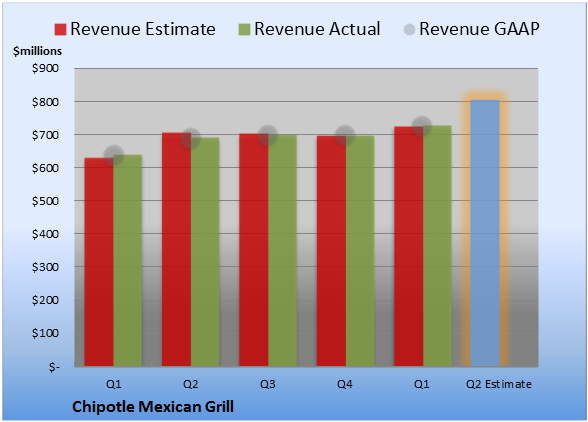Click the GAAP marker dot above Q2

pos(191,138)
